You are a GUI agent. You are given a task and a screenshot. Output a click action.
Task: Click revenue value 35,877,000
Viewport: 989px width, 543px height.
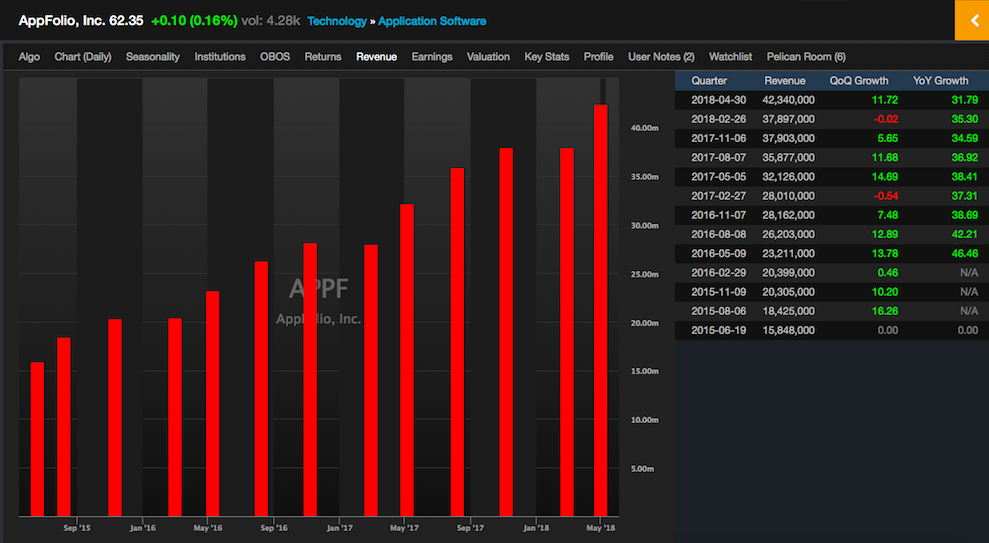click(788, 158)
